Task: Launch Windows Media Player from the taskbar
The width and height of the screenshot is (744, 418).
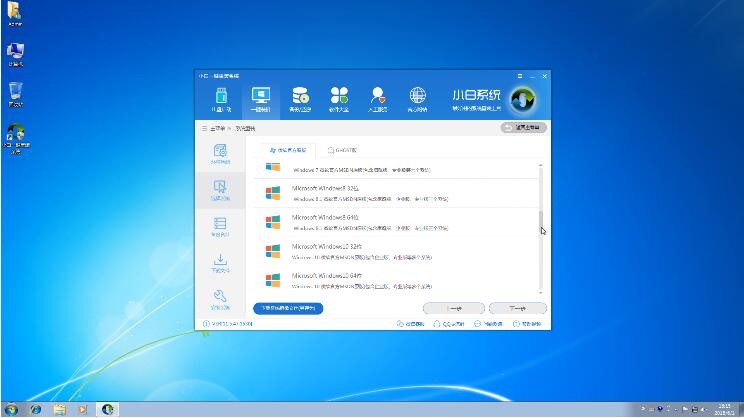Action: coord(83,409)
